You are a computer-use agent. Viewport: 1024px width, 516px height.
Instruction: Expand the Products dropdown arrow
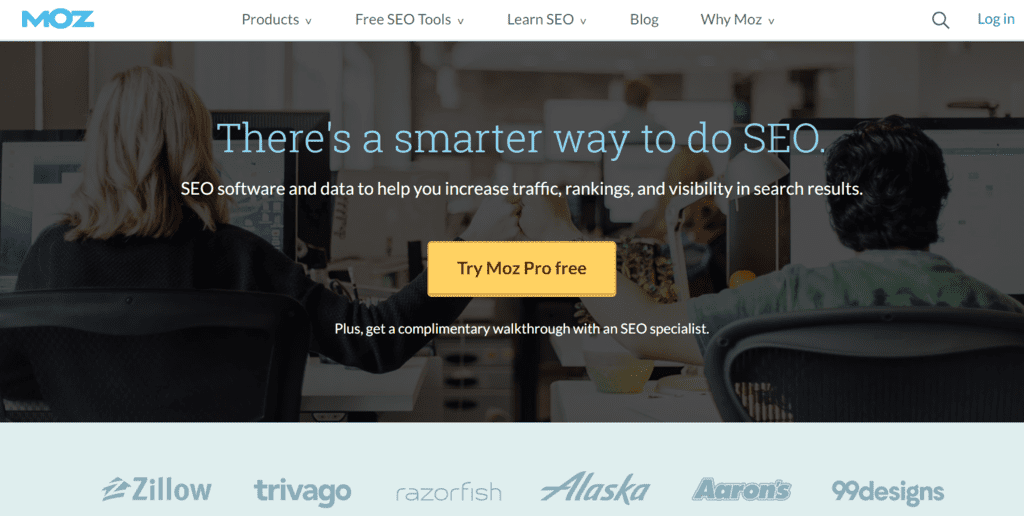tap(308, 21)
